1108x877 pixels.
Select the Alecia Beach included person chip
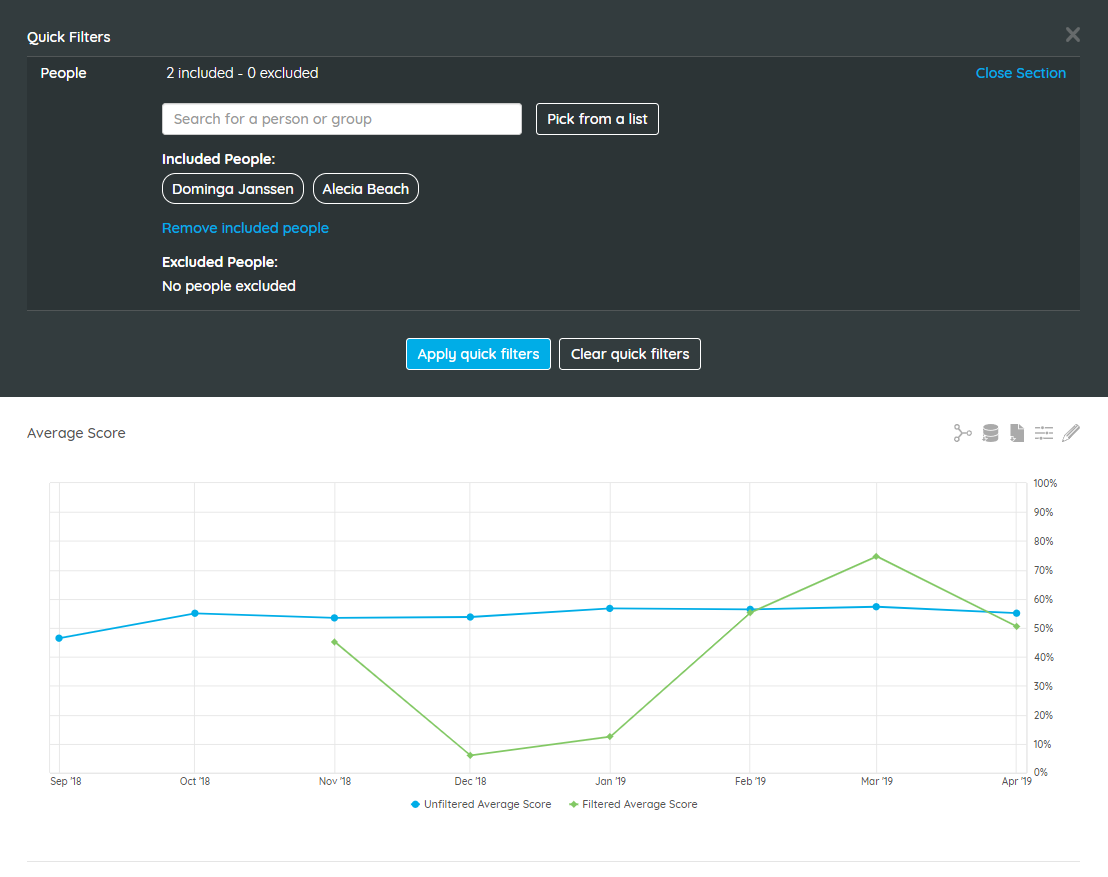[x=365, y=189]
